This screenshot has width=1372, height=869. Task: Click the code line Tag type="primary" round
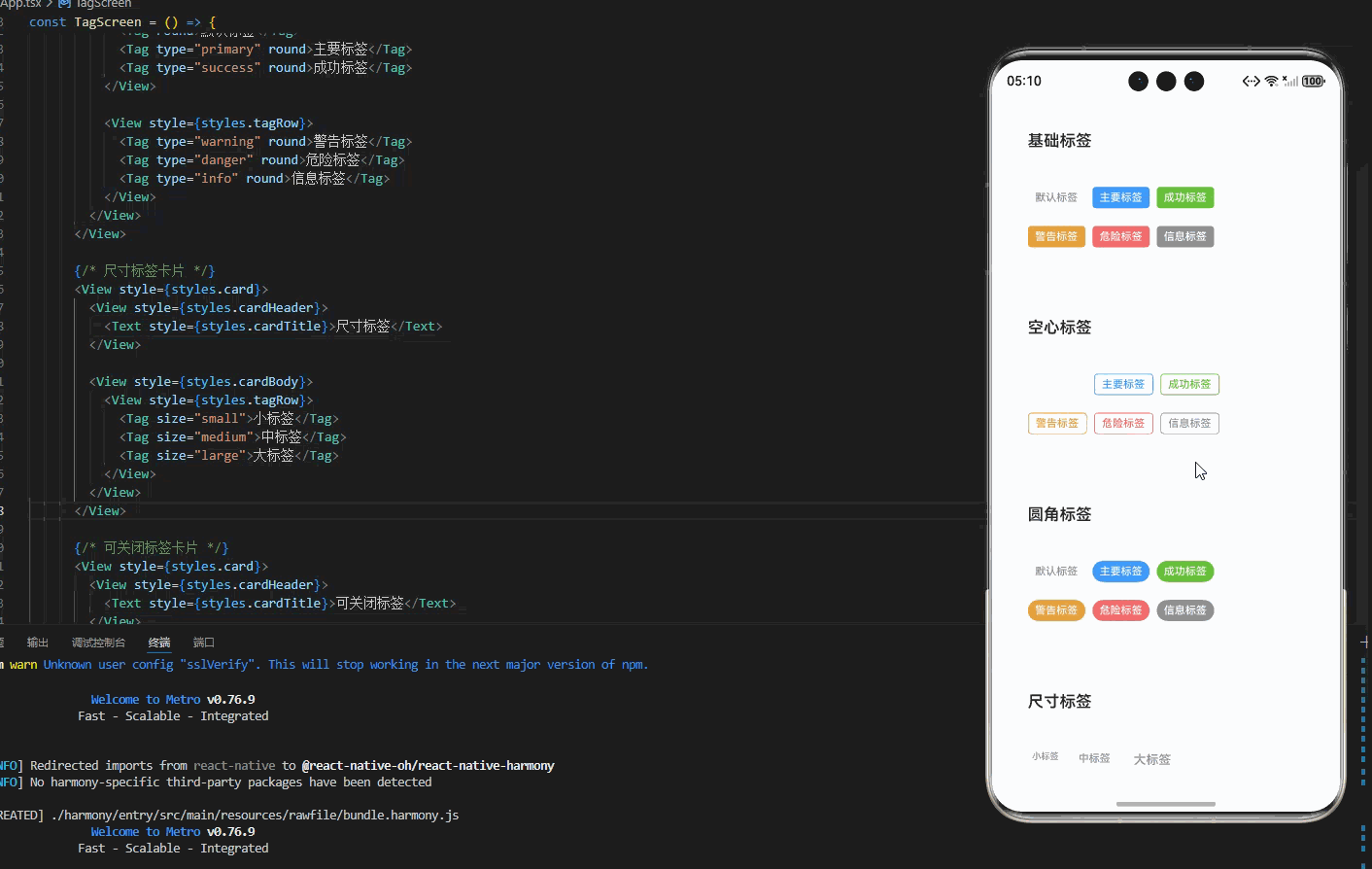tap(266, 50)
